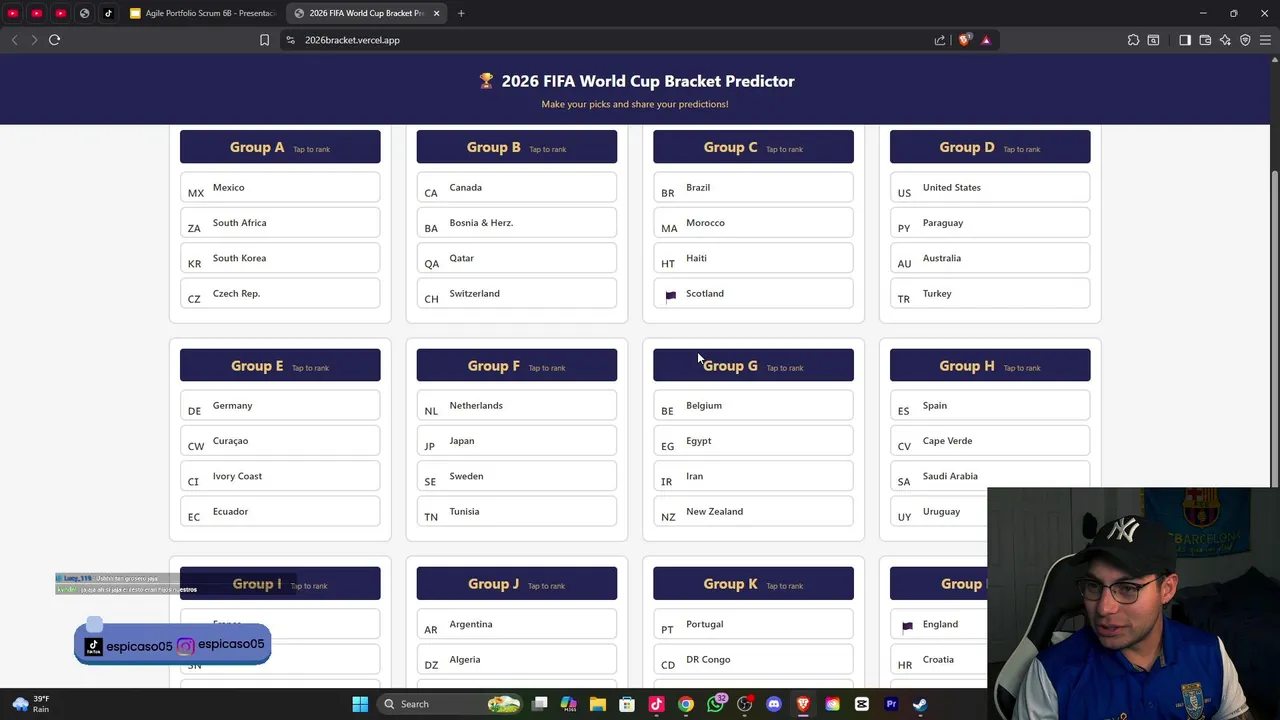Open Adobe Premiere Pro from the taskbar
1280x720 pixels.
click(891, 704)
